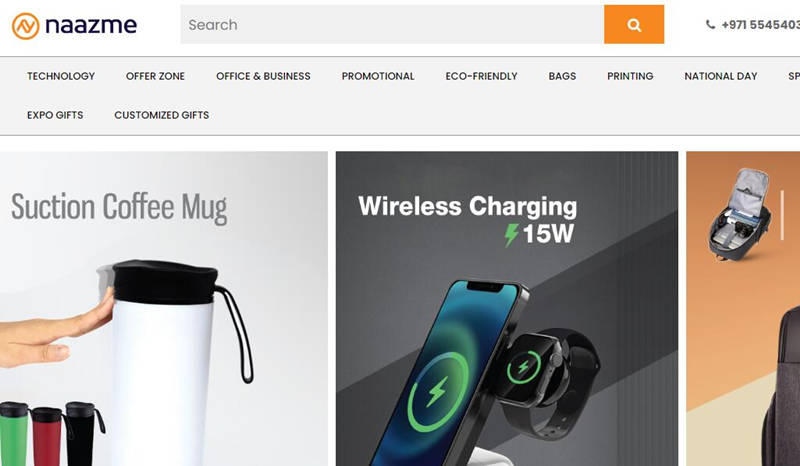Click the naazme logo icon
Image resolution: width=800 pixels, height=466 pixels.
26,26
